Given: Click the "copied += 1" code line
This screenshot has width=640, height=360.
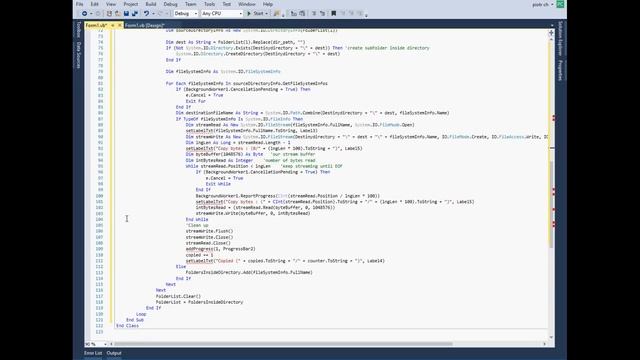Looking at the screenshot, I should click(x=200, y=255).
